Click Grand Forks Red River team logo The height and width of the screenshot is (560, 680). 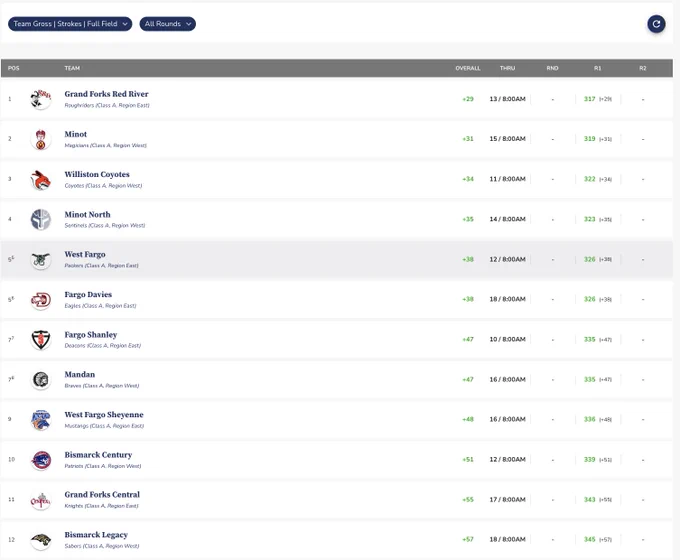(x=41, y=99)
